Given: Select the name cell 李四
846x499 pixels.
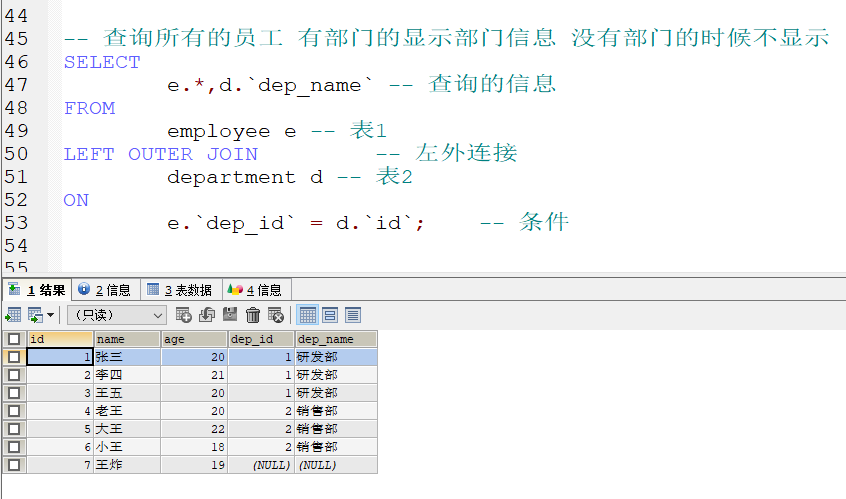Looking at the screenshot, I should click(x=127, y=375).
